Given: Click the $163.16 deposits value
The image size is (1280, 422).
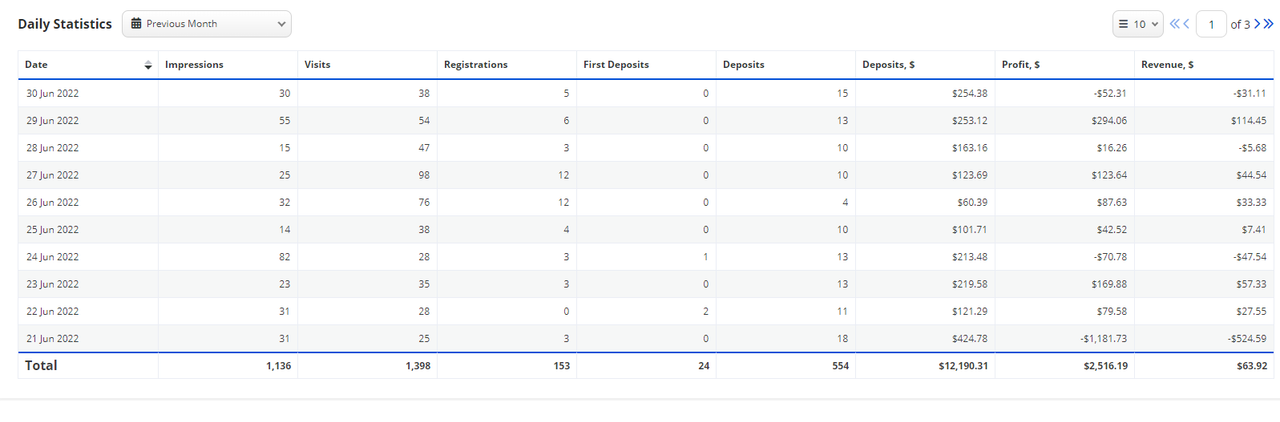Looking at the screenshot, I should pos(970,147).
